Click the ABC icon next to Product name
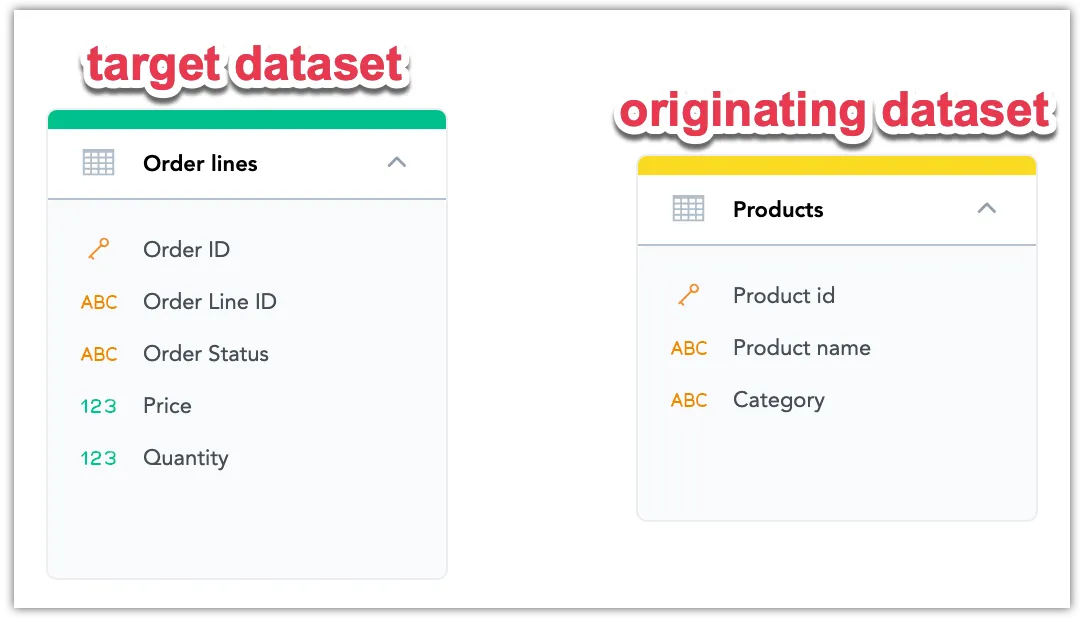Screen dimensions: 1080x618 pyautogui.click(x=689, y=347)
